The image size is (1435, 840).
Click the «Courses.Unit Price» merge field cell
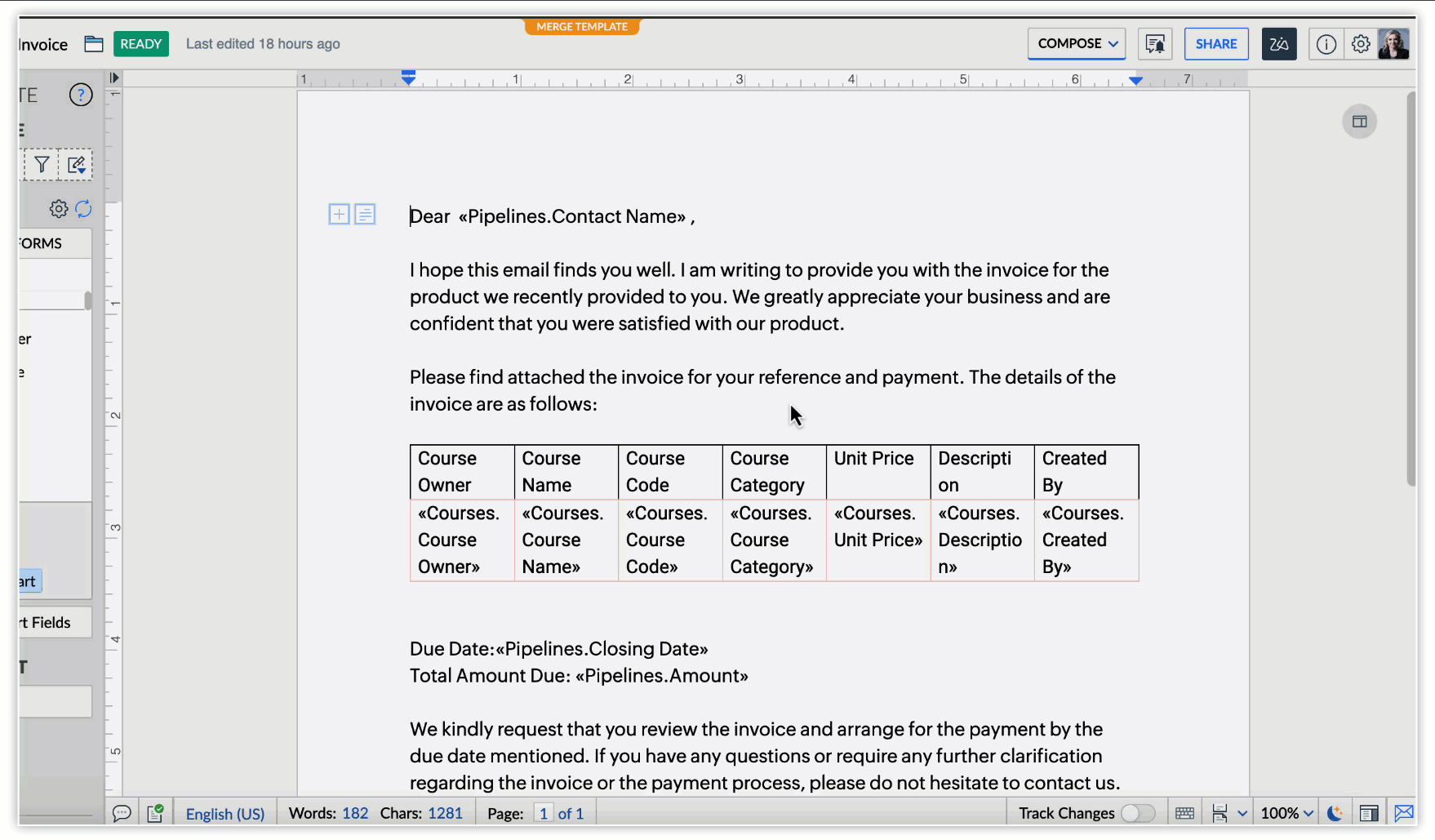(x=878, y=540)
